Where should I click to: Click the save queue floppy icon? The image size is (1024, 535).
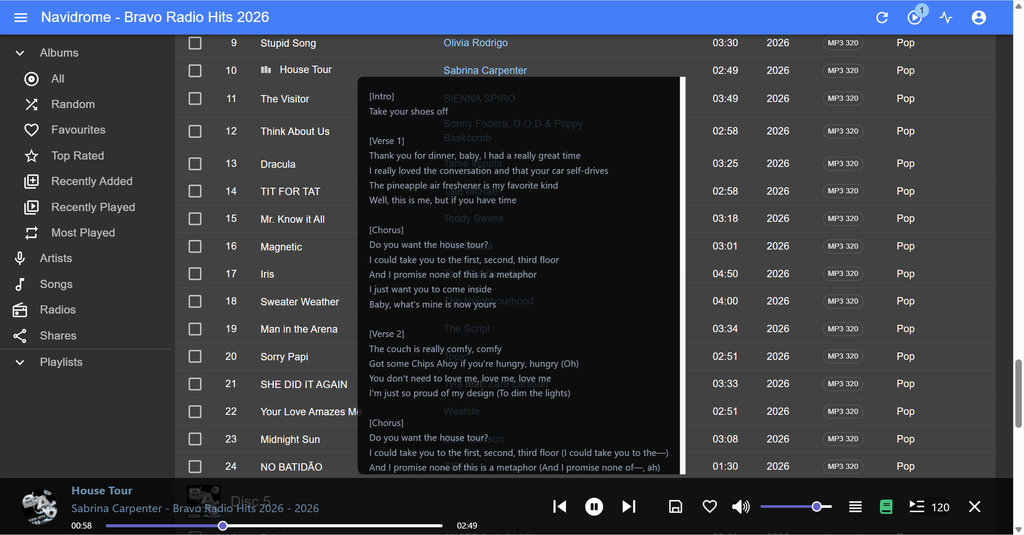pyautogui.click(x=675, y=506)
